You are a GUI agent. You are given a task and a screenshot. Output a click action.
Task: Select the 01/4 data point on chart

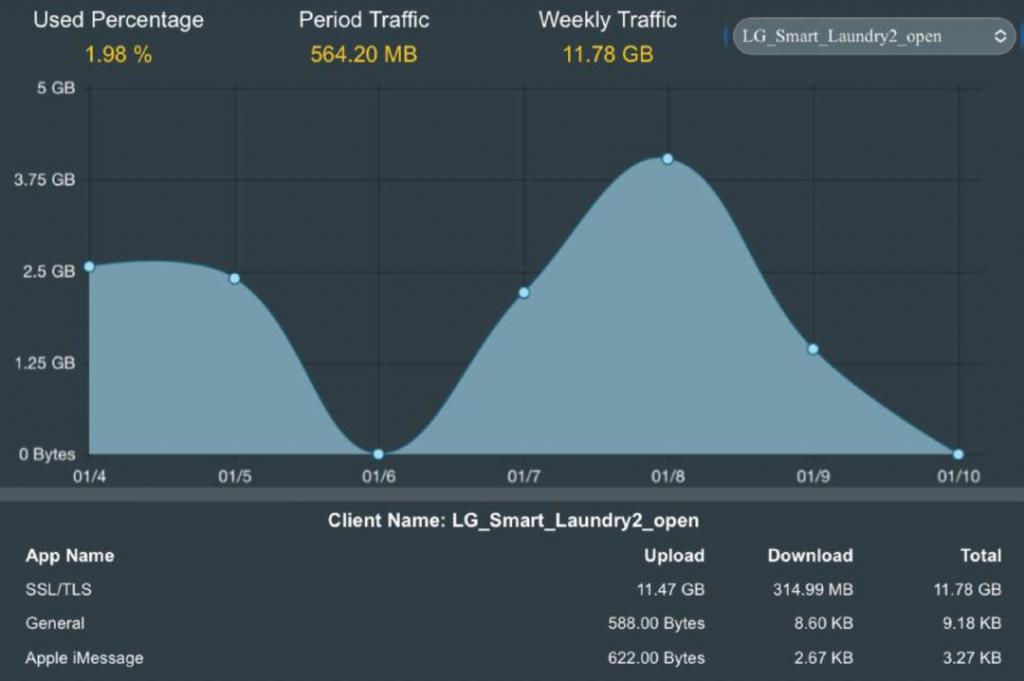[x=89, y=266]
